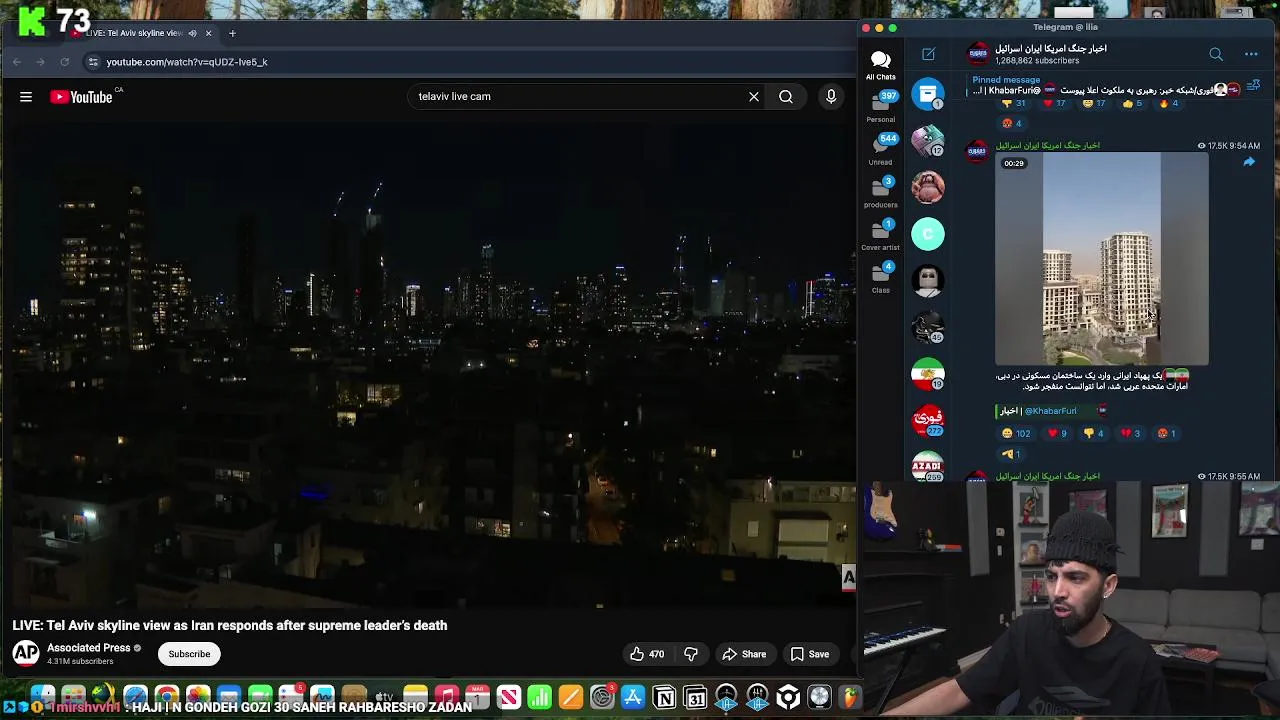Image resolution: width=1280 pixels, height=720 pixels.
Task: Subscribe to Associated Press channel
Action: tap(189, 654)
